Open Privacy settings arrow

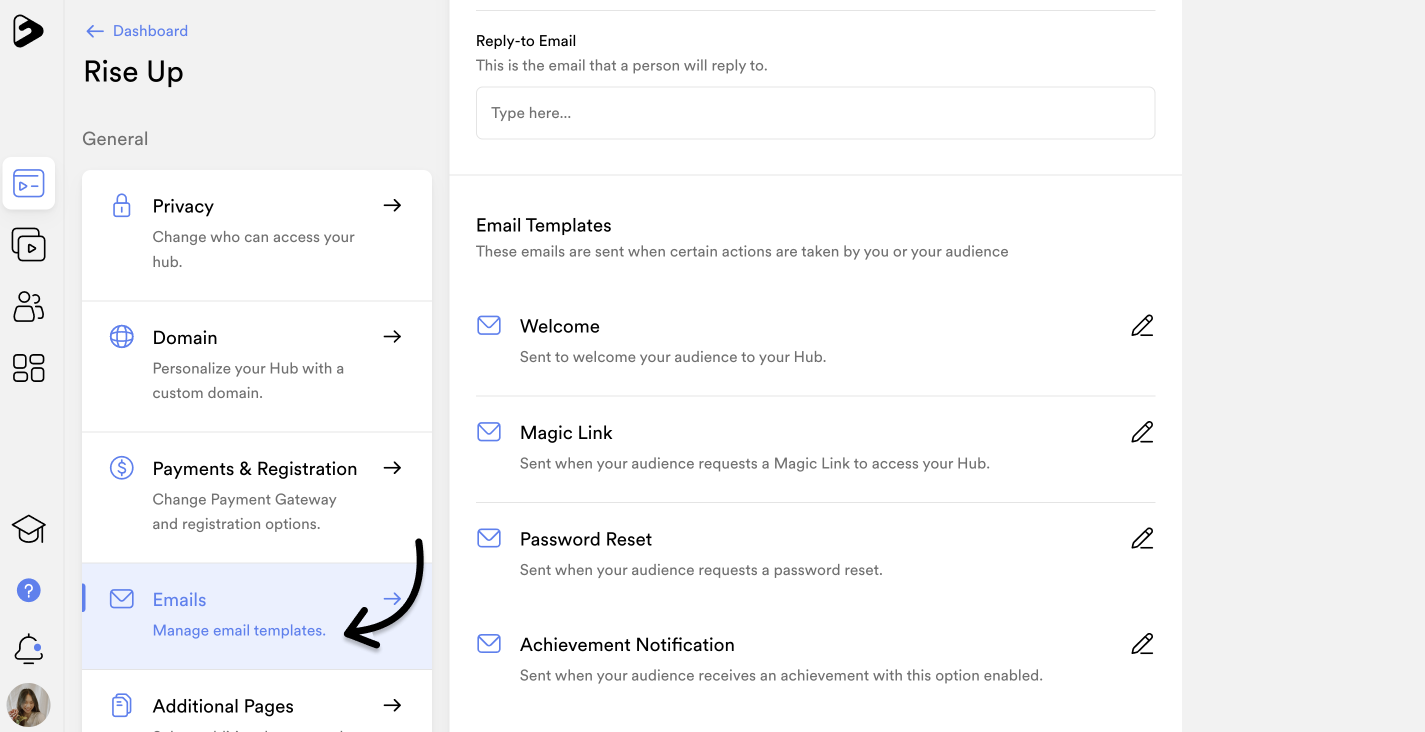pos(393,205)
